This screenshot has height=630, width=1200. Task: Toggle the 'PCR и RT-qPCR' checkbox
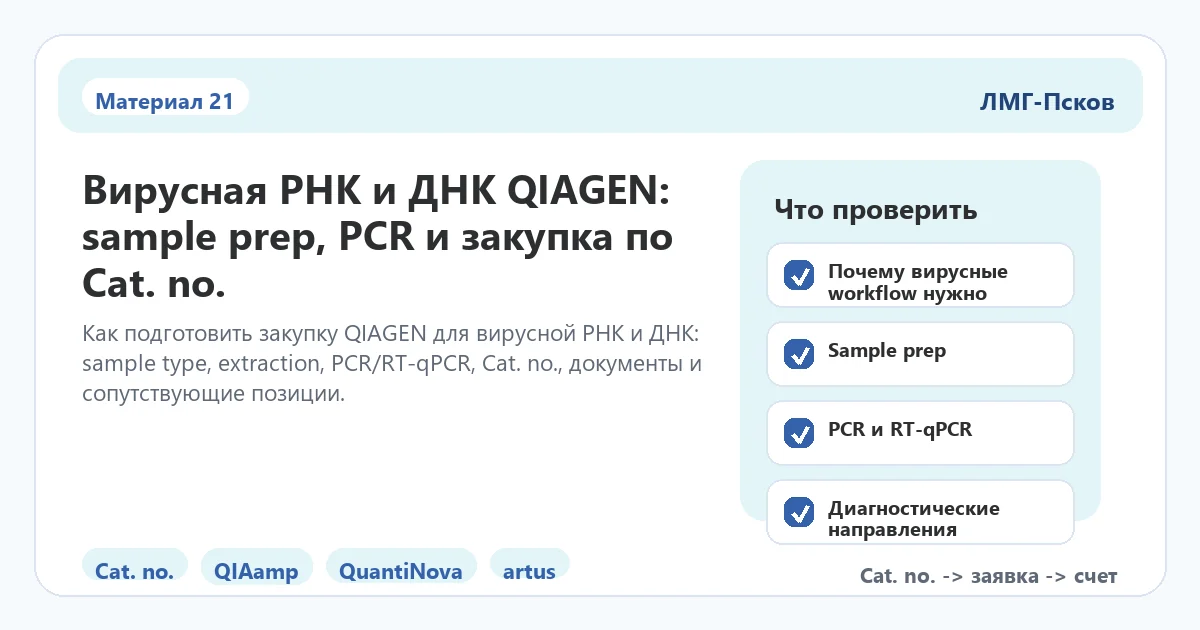[798, 433]
